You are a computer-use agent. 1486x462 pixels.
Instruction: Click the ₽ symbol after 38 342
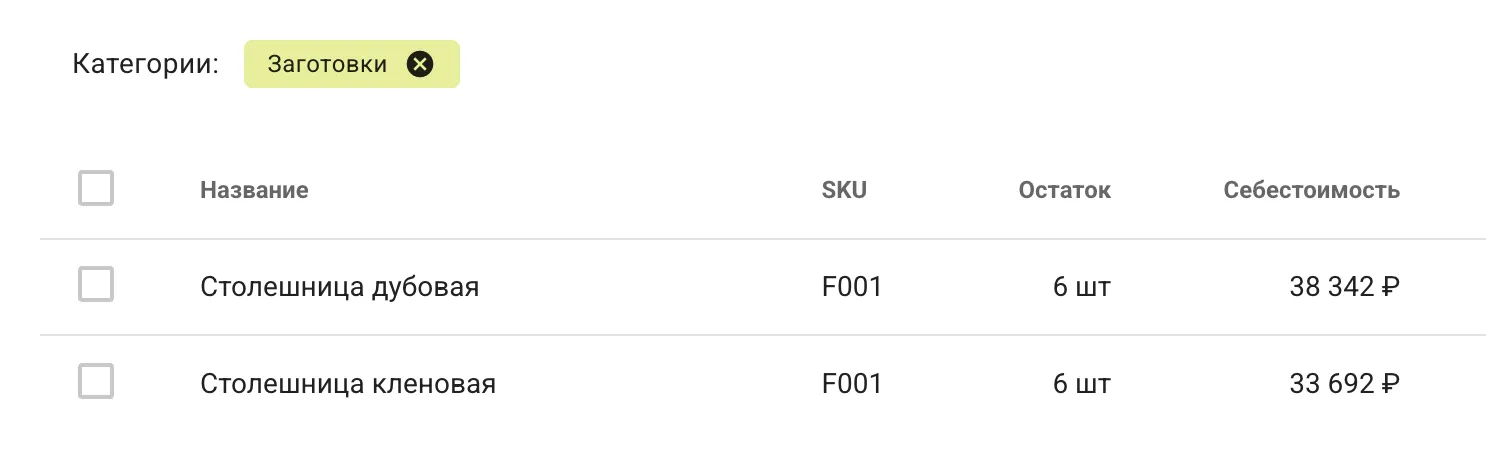pos(1390,288)
